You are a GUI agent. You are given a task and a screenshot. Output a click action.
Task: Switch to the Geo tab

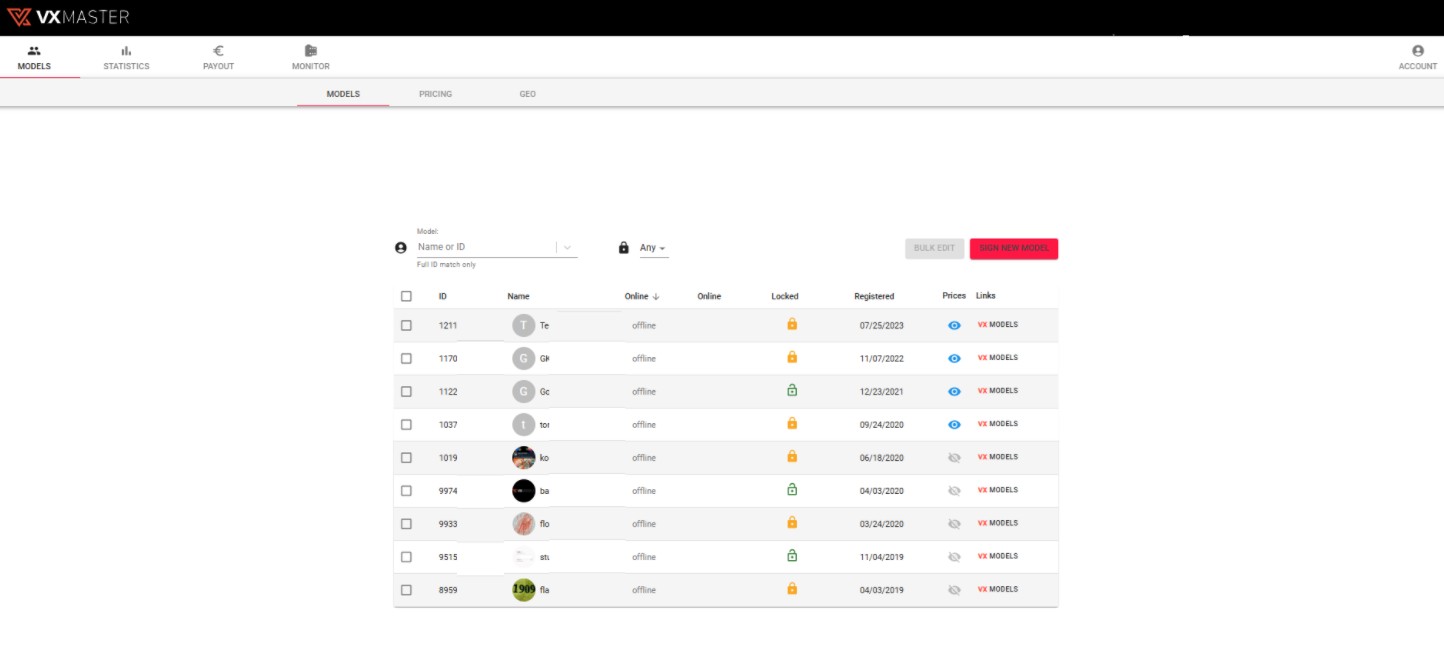527,94
